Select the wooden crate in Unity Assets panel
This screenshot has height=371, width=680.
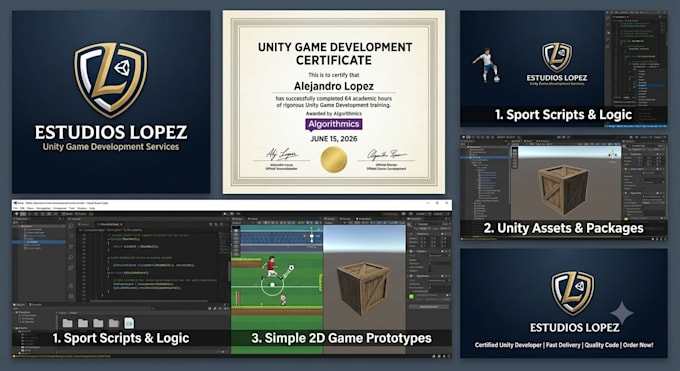coord(563,189)
